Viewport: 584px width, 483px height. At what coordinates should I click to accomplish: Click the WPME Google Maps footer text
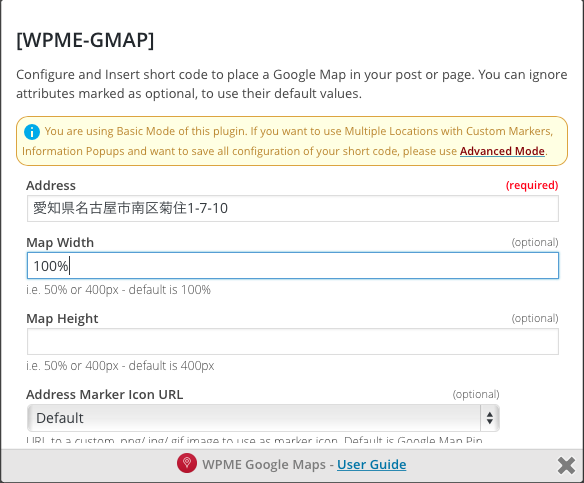click(x=264, y=464)
